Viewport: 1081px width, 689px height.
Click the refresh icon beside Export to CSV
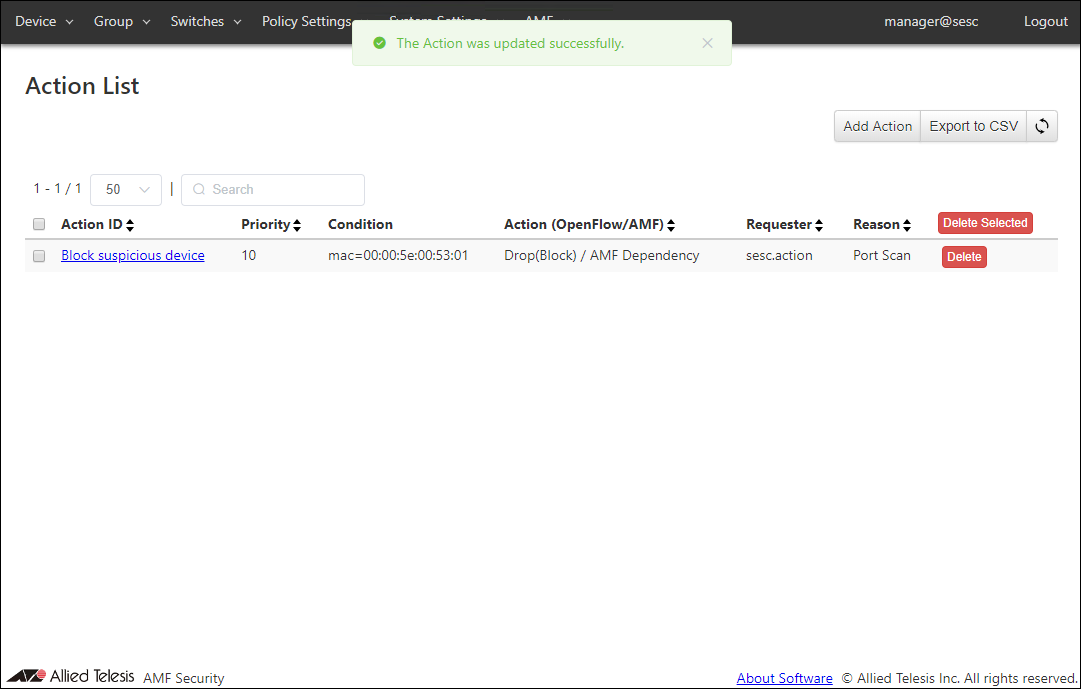click(x=1042, y=126)
